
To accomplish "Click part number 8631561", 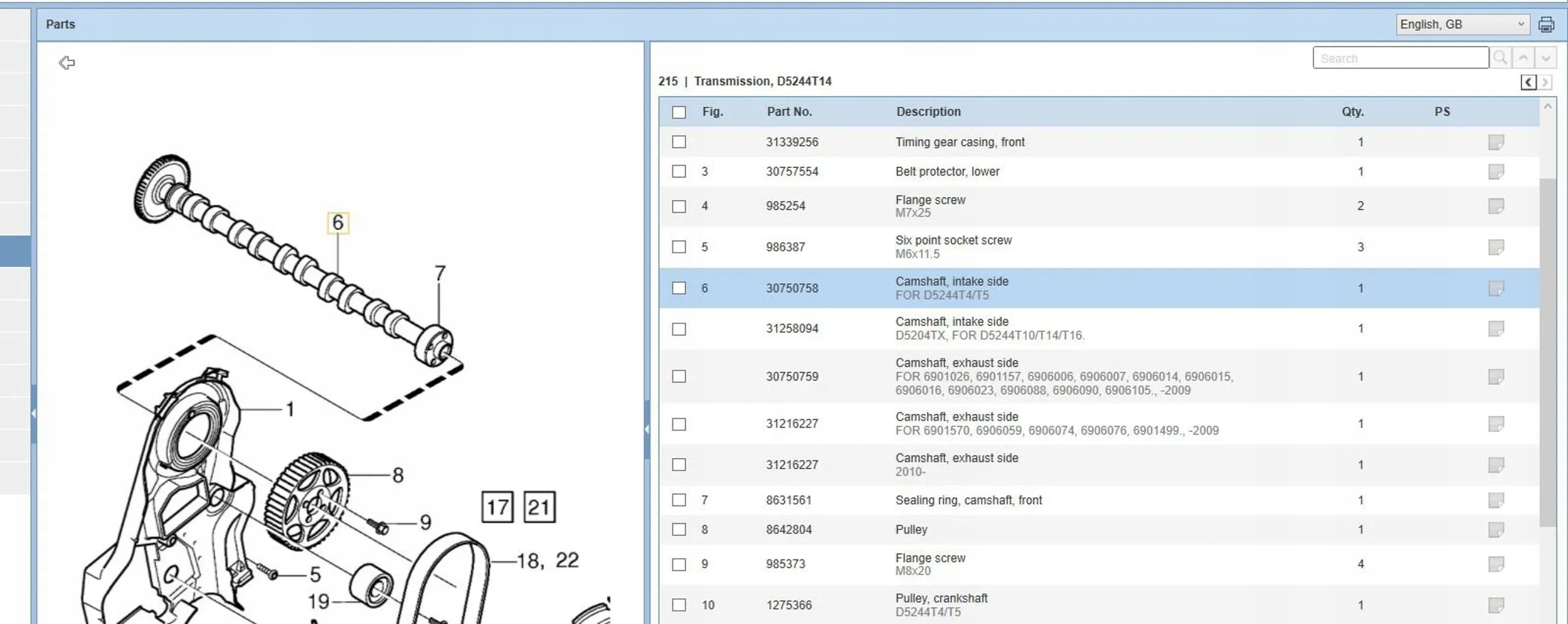I will (x=788, y=500).
